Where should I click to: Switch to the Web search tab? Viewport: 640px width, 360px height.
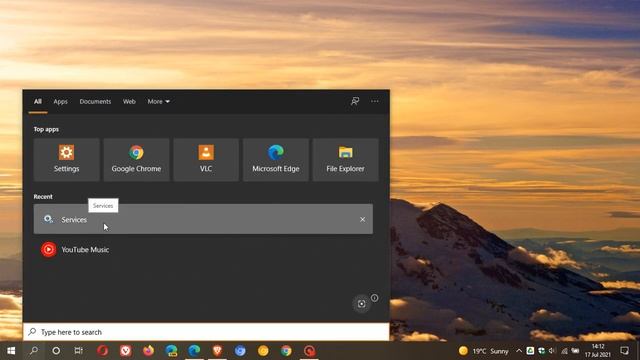(129, 102)
